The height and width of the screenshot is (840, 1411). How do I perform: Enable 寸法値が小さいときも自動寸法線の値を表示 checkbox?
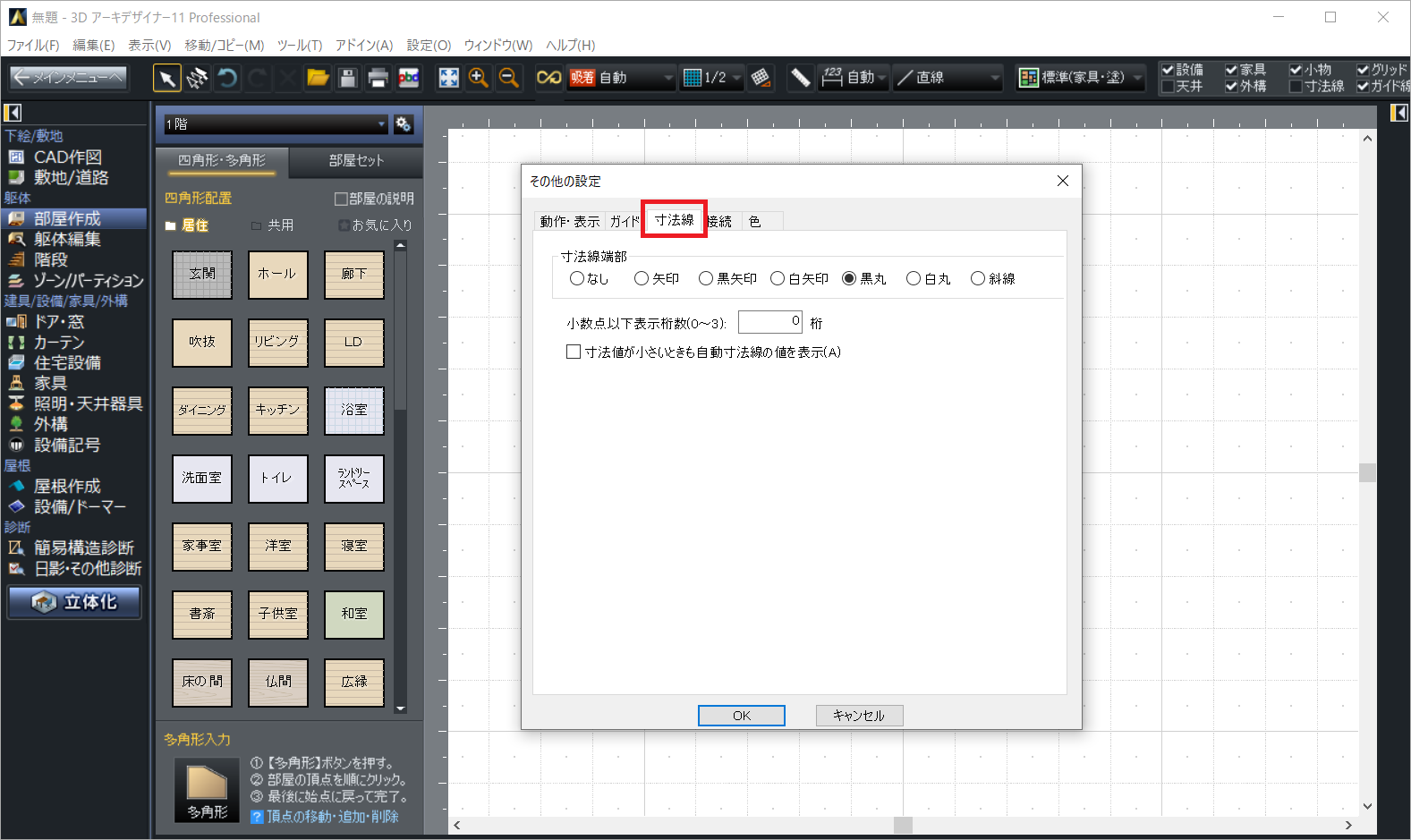coord(574,352)
